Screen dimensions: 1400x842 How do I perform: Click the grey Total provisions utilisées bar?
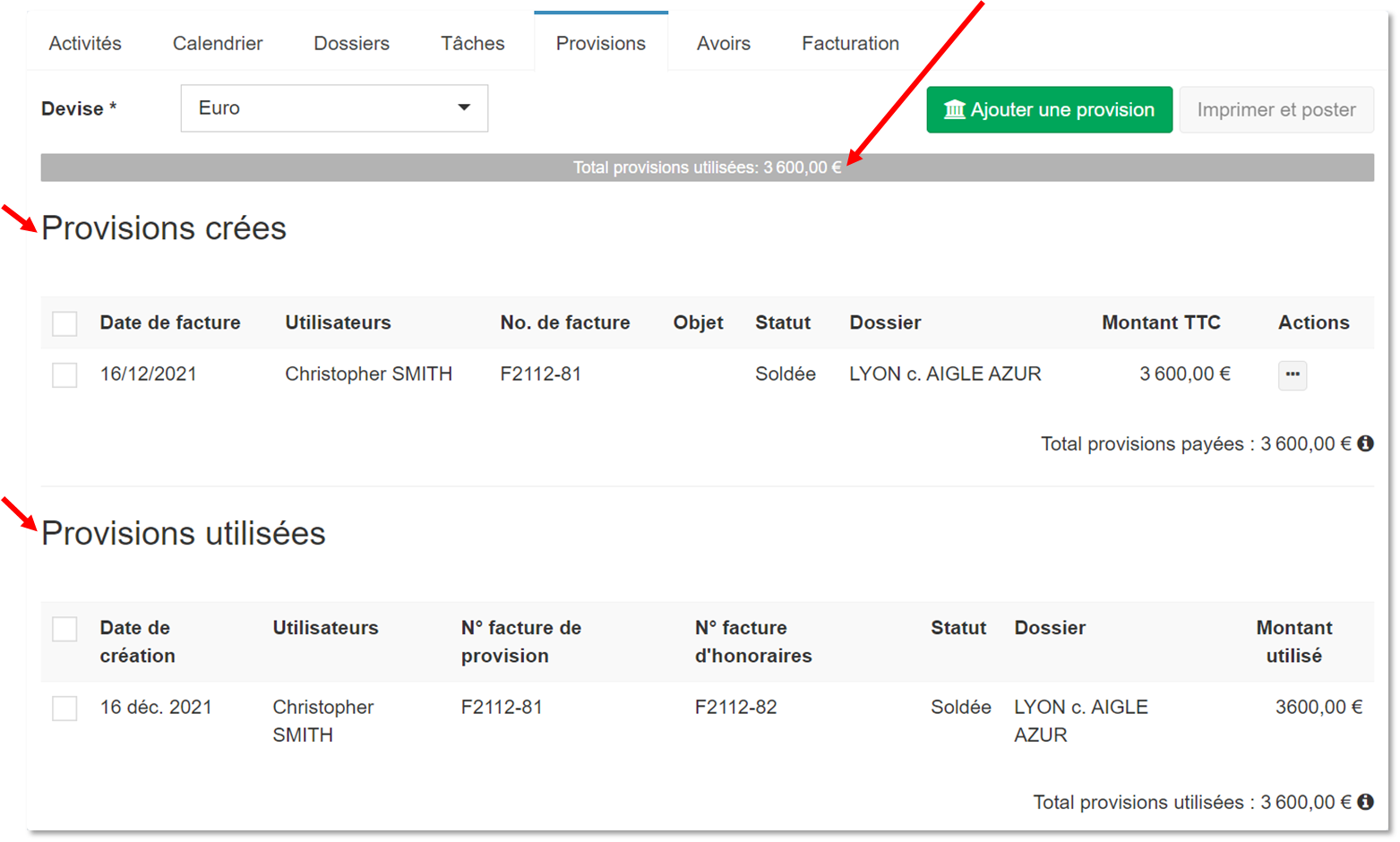pos(708,168)
